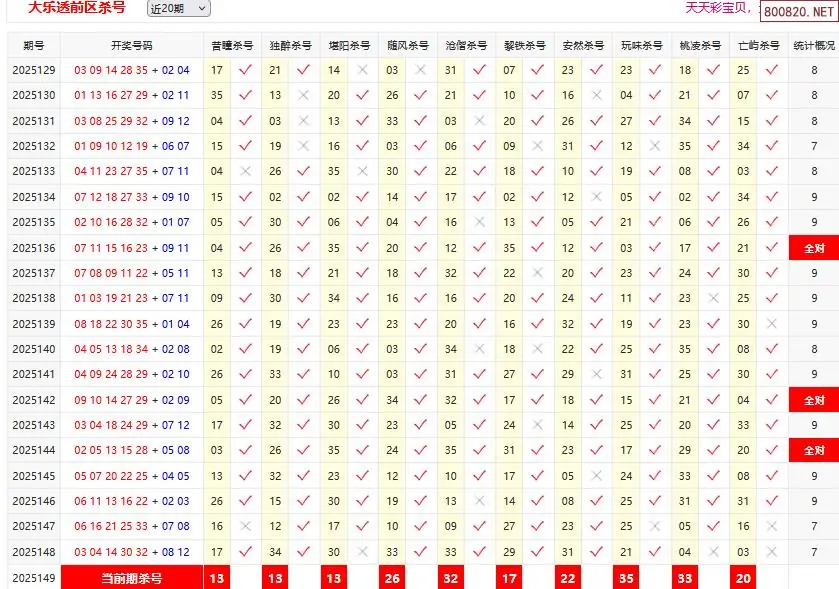
Task: Click the red 全对 badge in row 2025144
Action: tap(814, 451)
